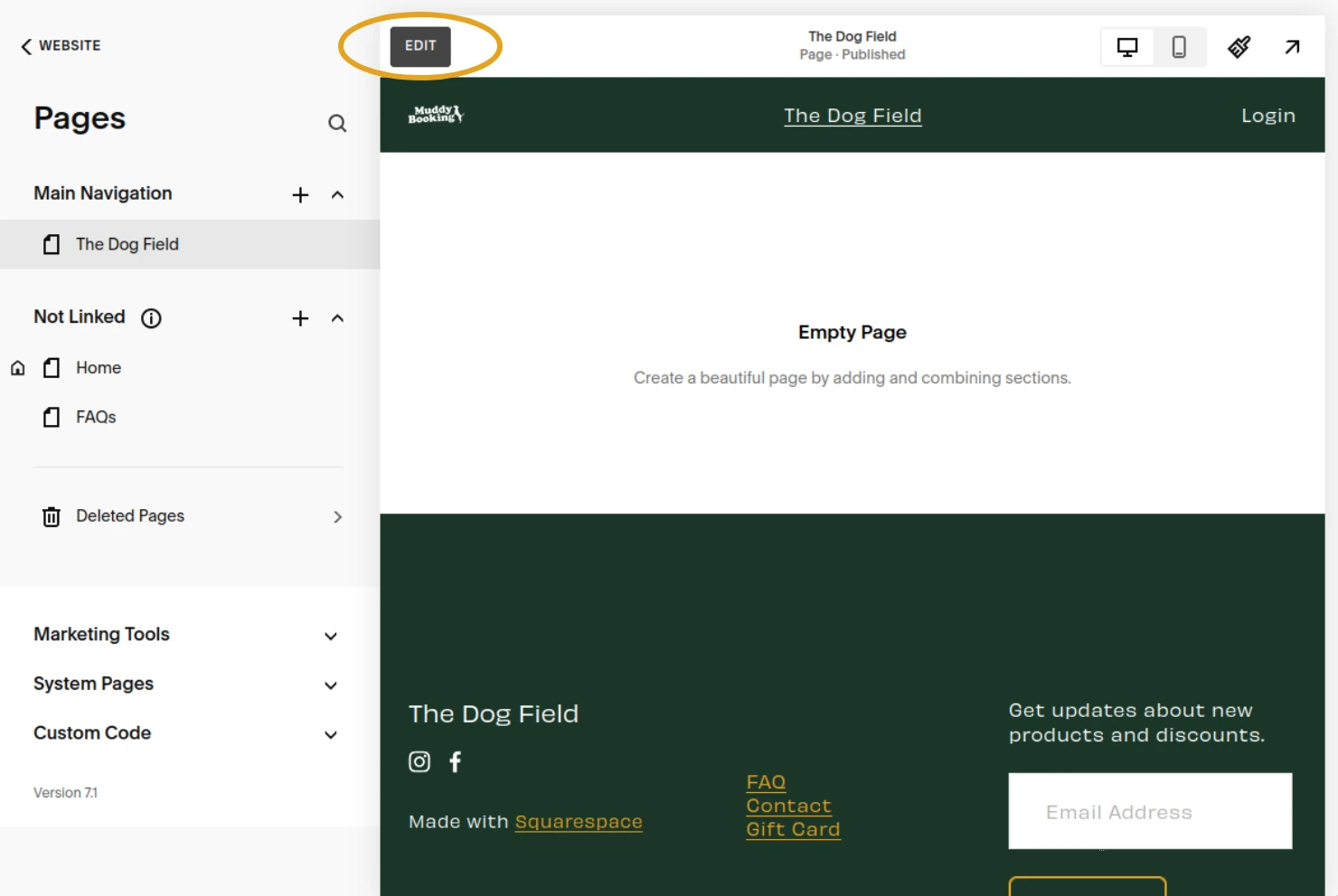1338x896 pixels.
Task: Click the Facebook icon in the footer
Action: click(455, 761)
